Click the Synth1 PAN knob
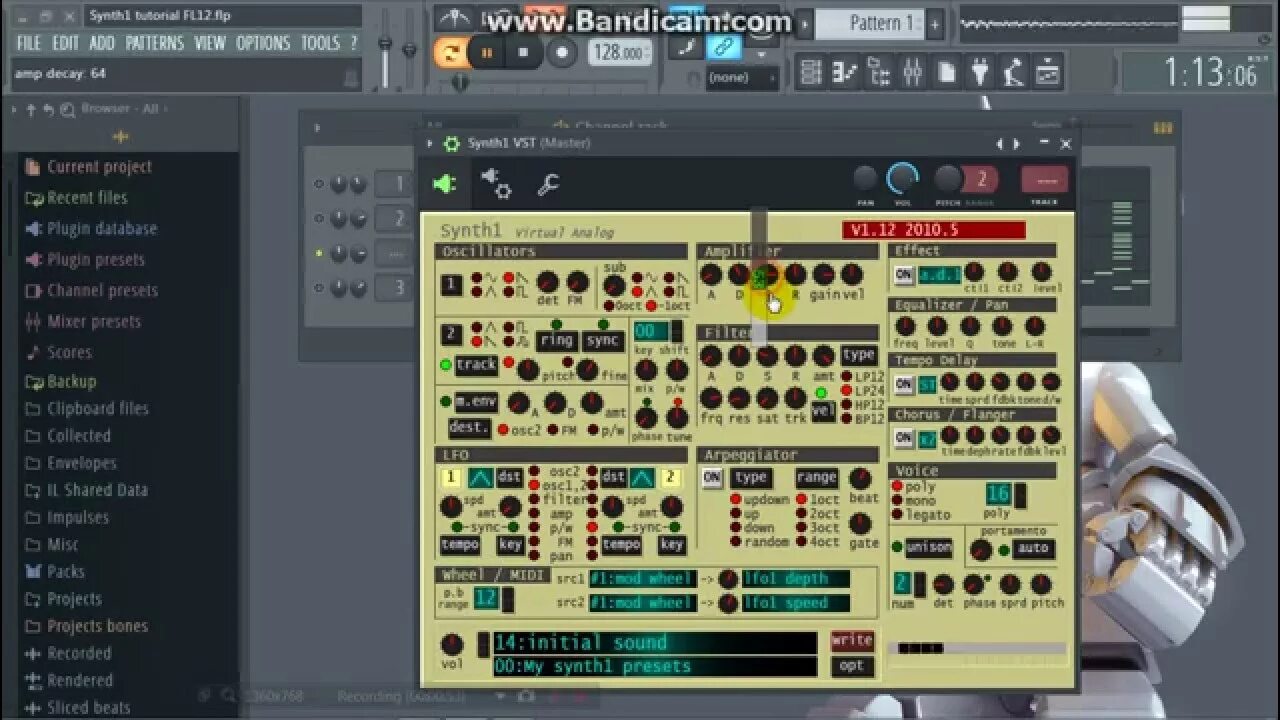Image resolution: width=1280 pixels, height=720 pixels. (866, 179)
